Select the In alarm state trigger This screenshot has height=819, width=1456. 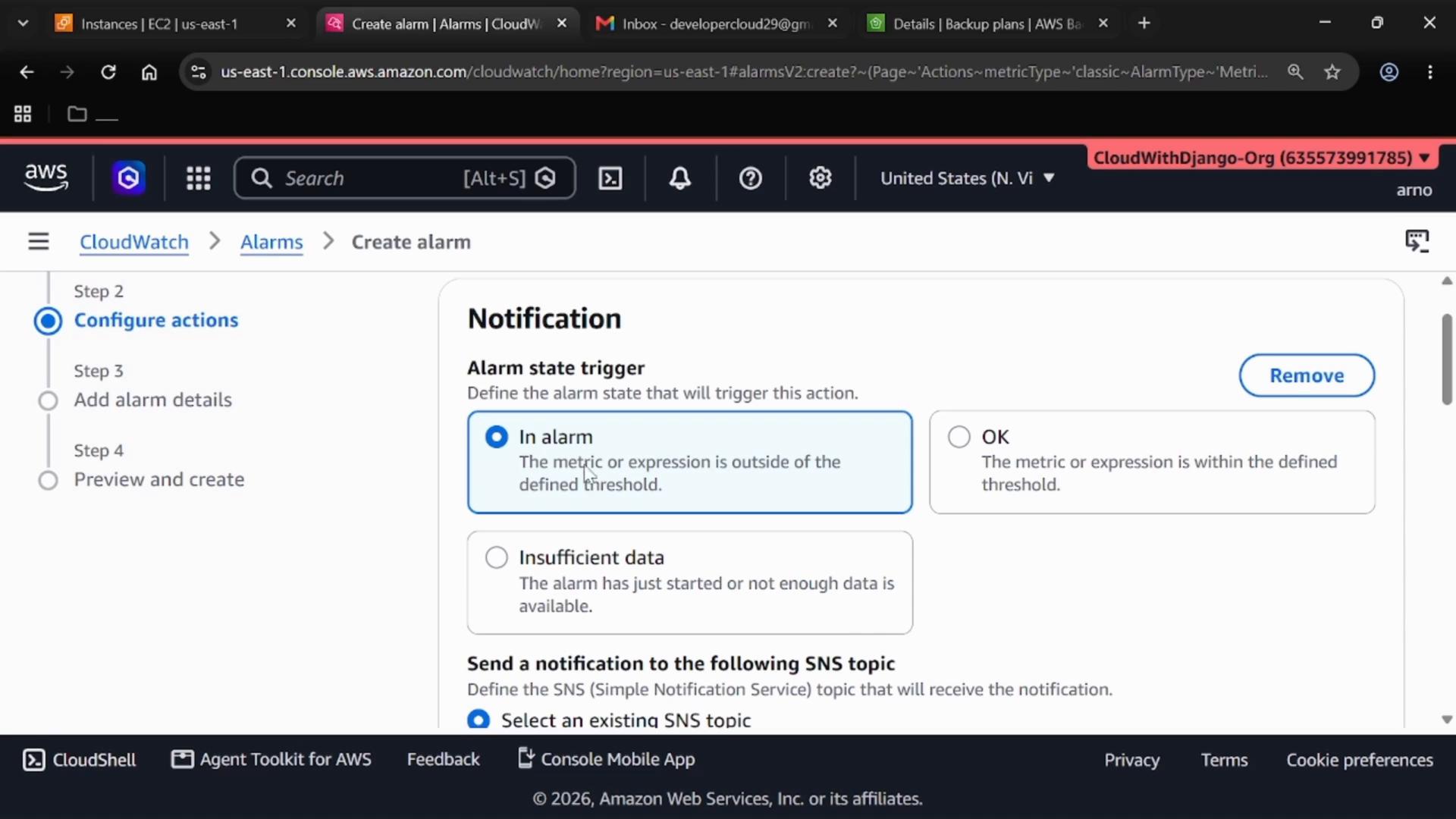pyautogui.click(x=689, y=462)
